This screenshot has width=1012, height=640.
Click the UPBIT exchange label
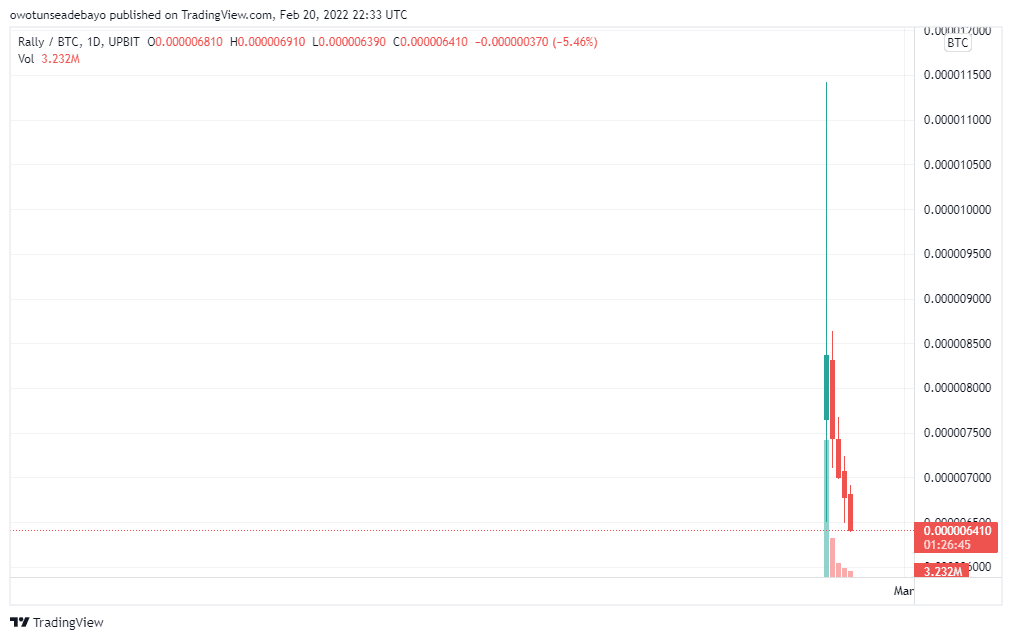[x=125, y=42]
